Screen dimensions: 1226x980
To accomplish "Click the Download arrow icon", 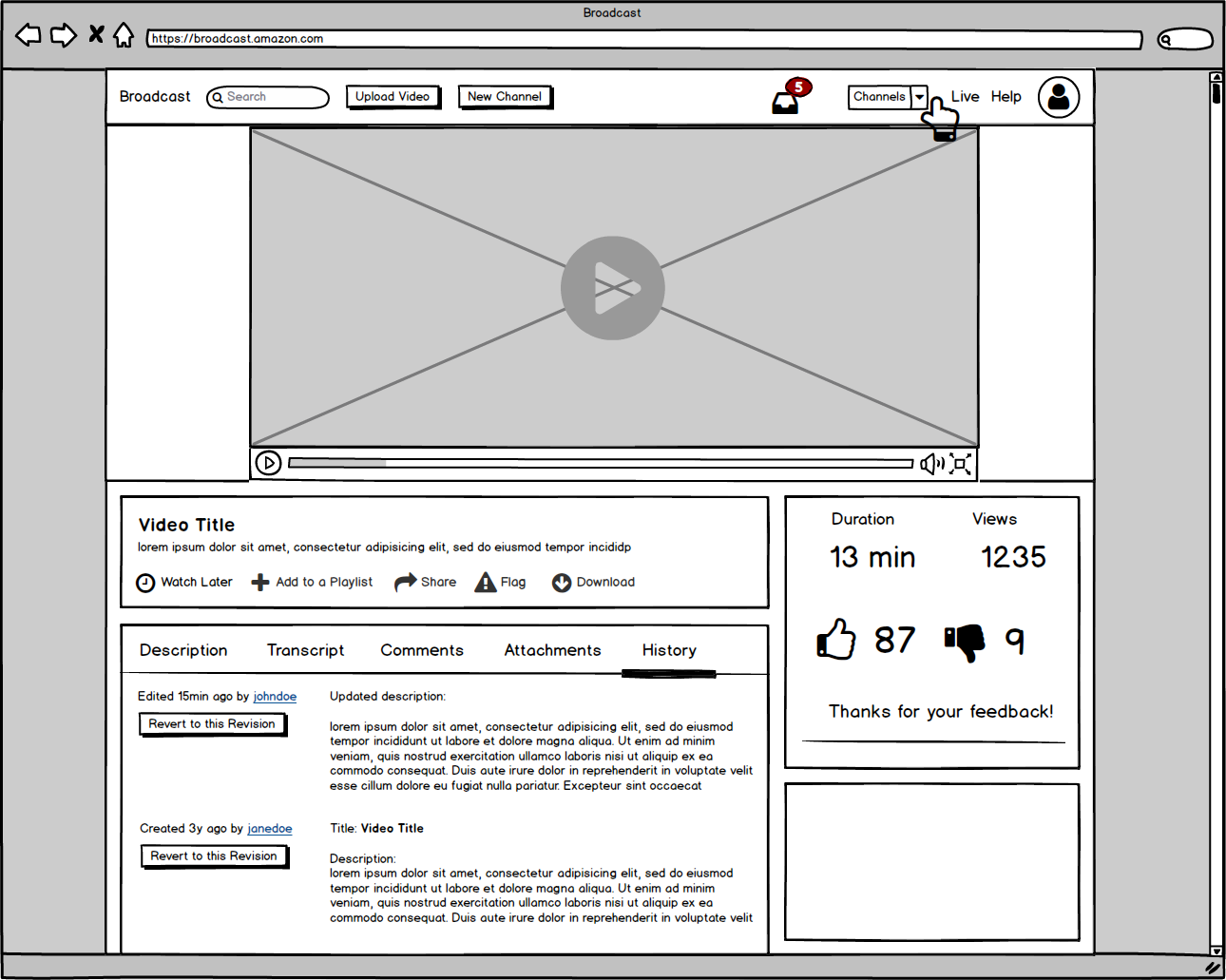I will [x=562, y=583].
